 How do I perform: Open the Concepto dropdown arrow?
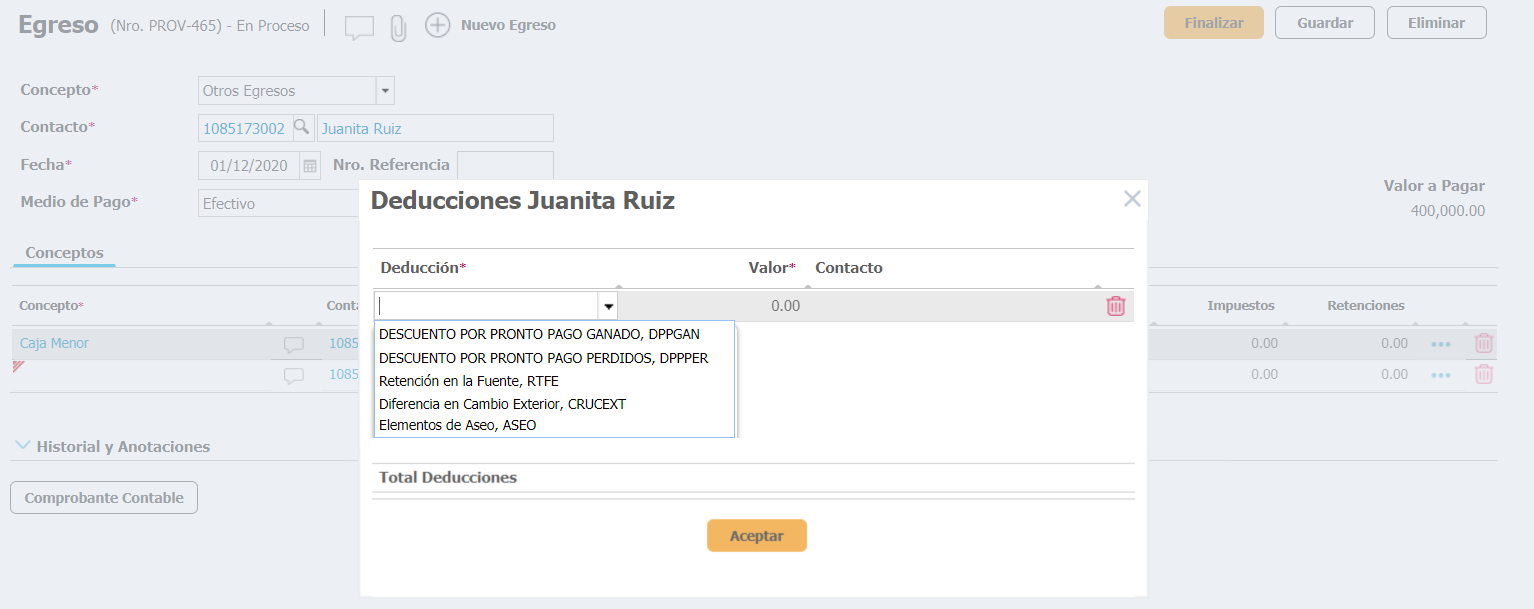click(x=385, y=91)
